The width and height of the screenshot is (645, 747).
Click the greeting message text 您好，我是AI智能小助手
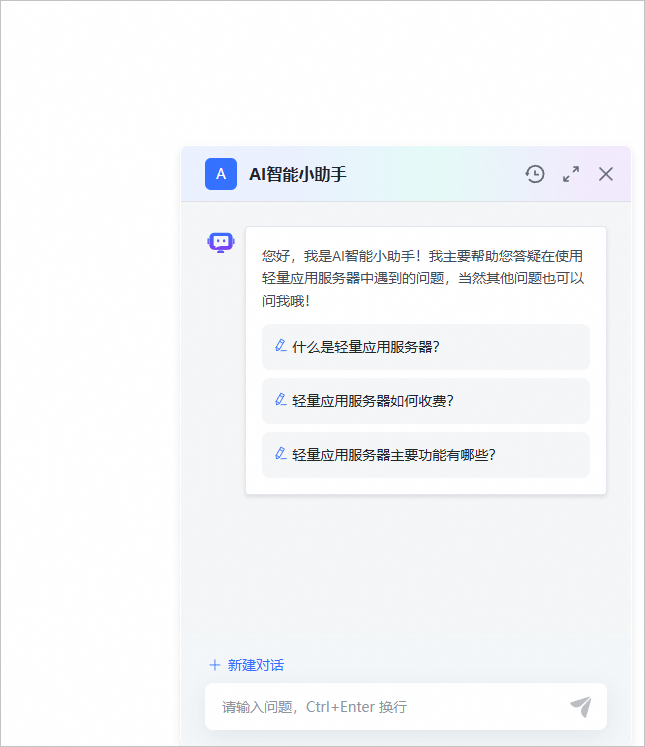[x=422, y=278]
